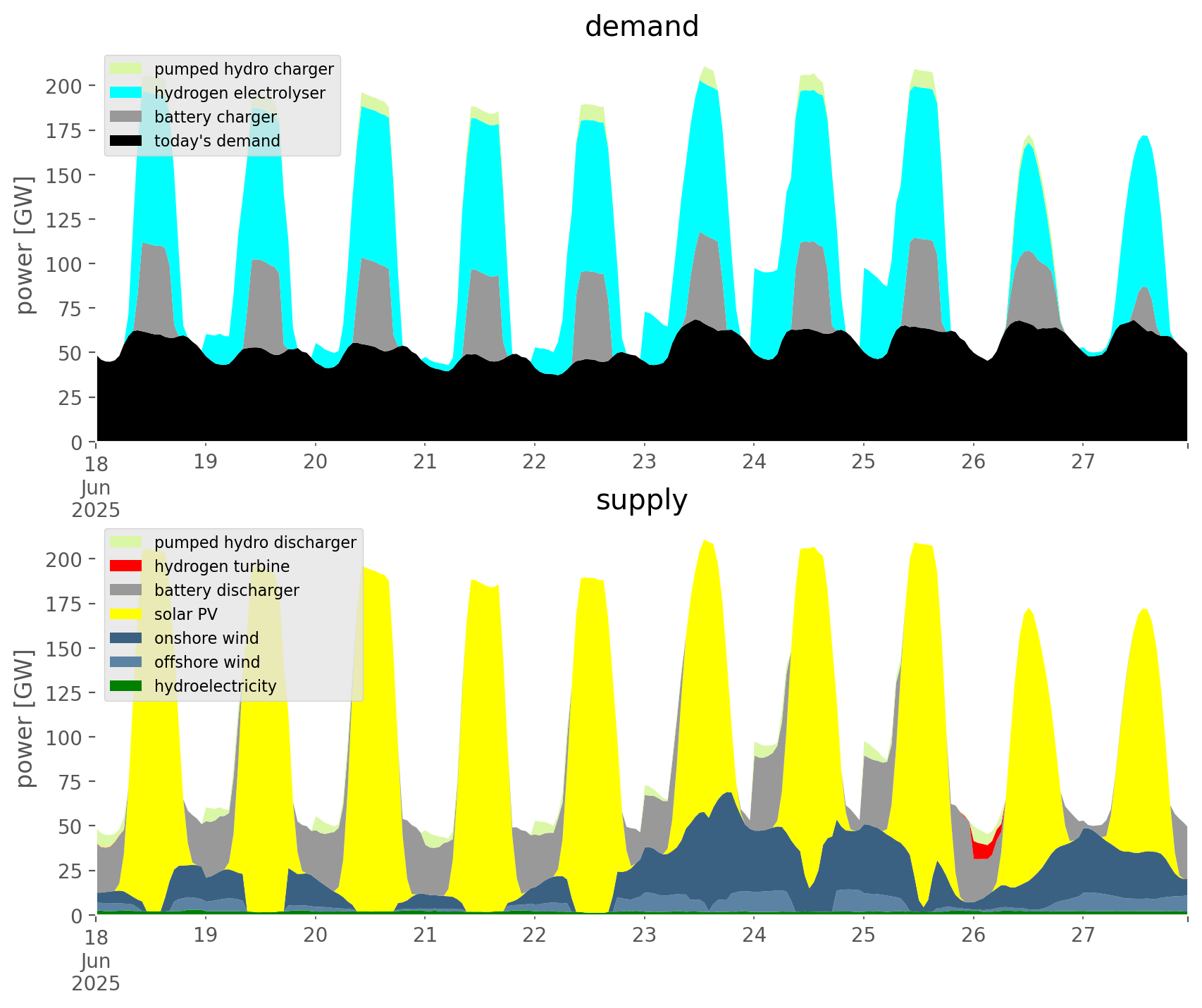Click the red hydrogen turbine legend swatch
This screenshot has height=1008, width=1202.
click(x=127, y=566)
